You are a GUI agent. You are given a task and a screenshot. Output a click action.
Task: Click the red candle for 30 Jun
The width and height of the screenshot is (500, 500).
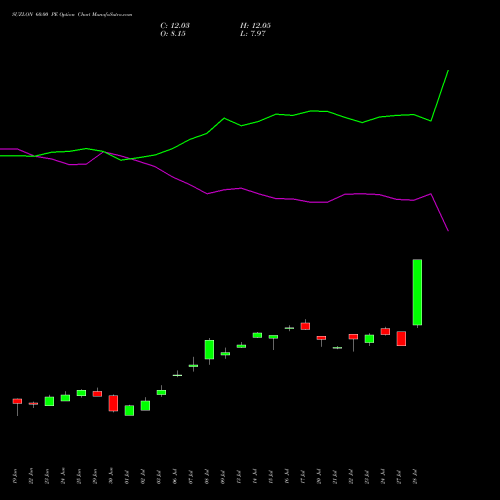(x=113, y=403)
